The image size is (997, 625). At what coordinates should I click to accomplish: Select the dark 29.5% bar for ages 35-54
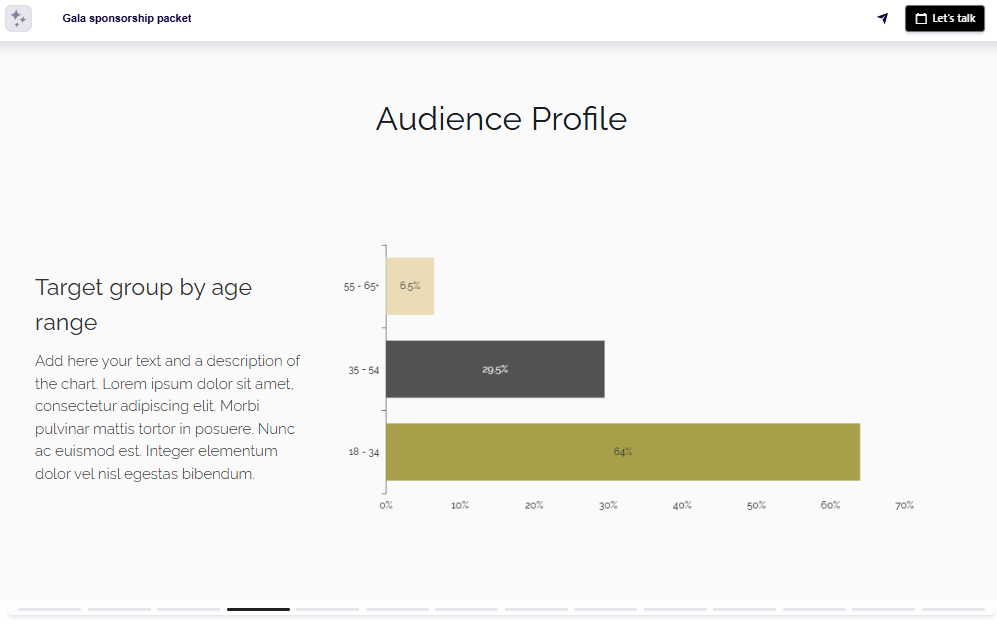495,369
